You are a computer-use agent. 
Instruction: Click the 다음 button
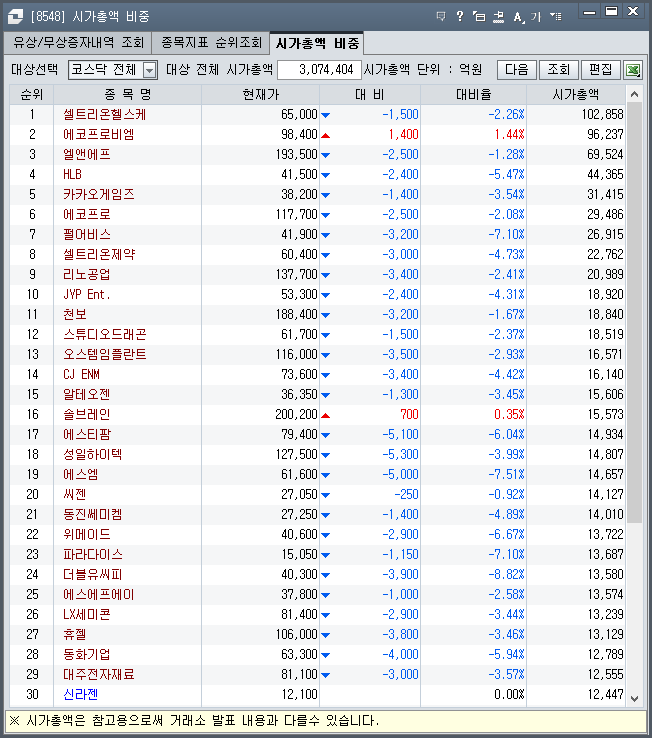(x=517, y=70)
